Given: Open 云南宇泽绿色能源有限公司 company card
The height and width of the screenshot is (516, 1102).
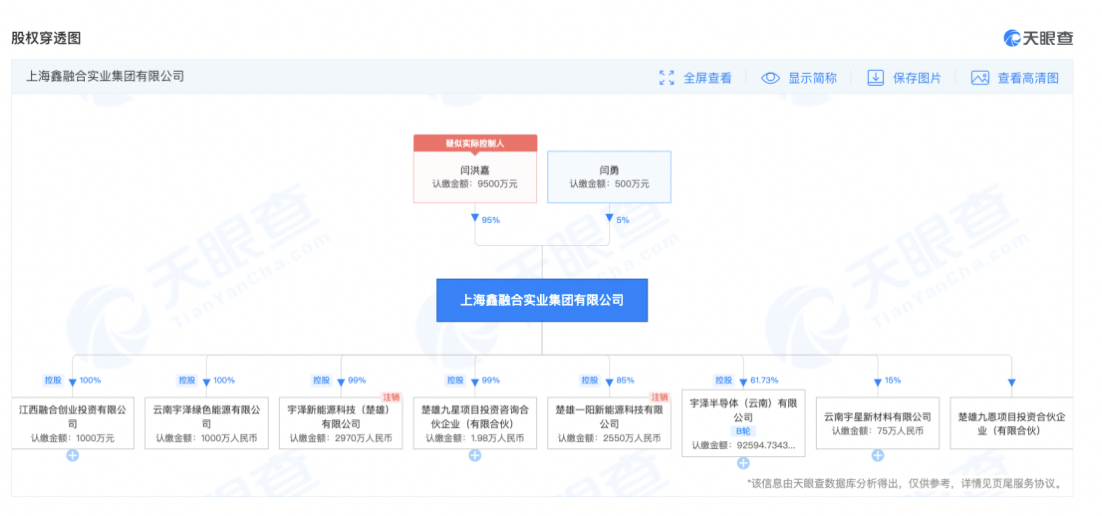Looking at the screenshot, I should coord(207,423).
